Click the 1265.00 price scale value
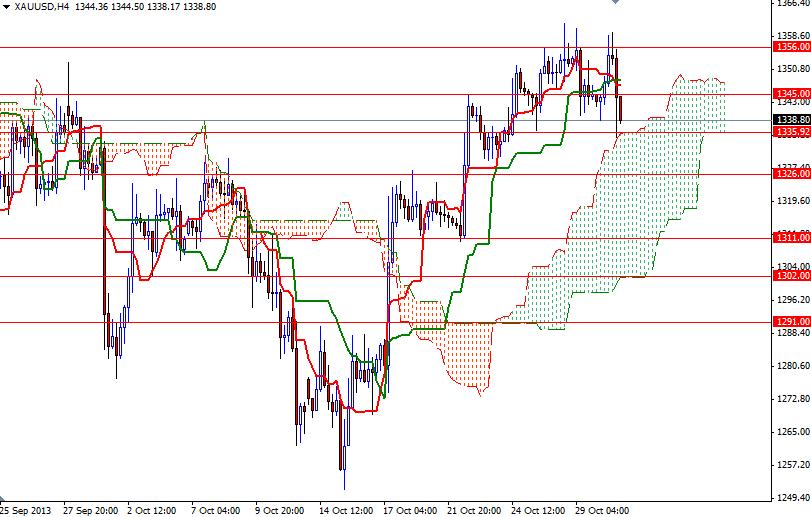Image resolution: width=811 pixels, height=517 pixels. [x=791, y=432]
